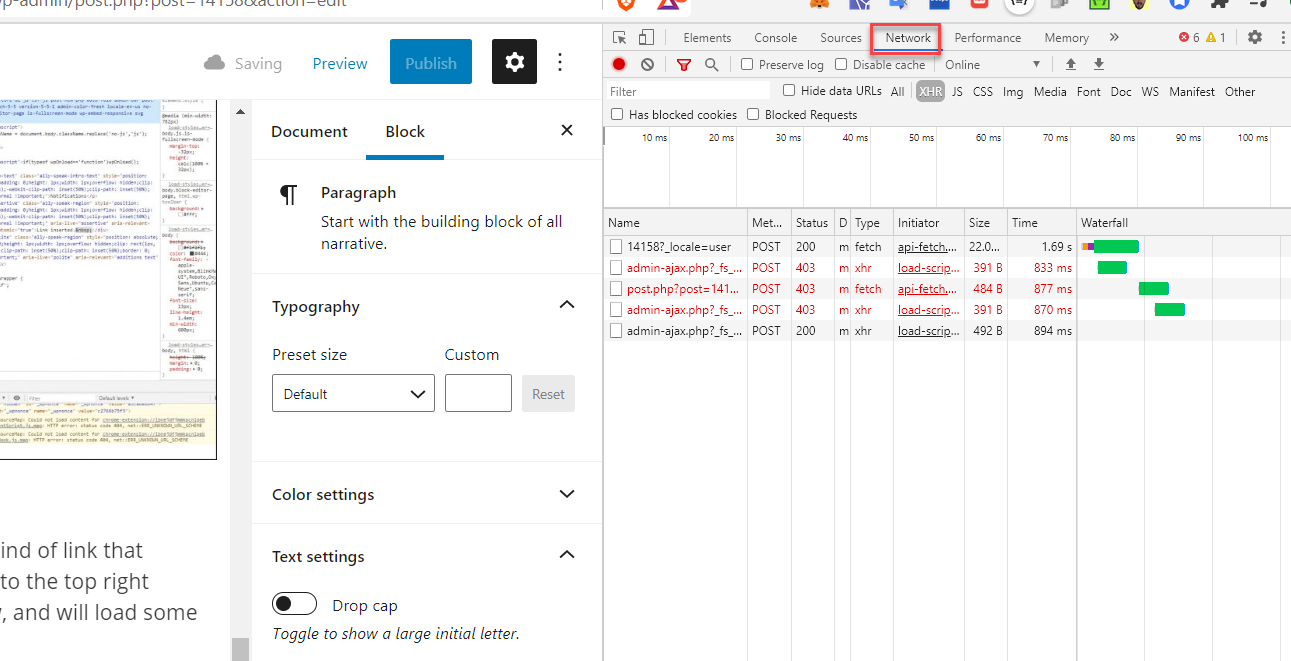Click the yellow warning count 1 indicator
Viewport: 1291px width, 661px height.
click(x=1216, y=38)
